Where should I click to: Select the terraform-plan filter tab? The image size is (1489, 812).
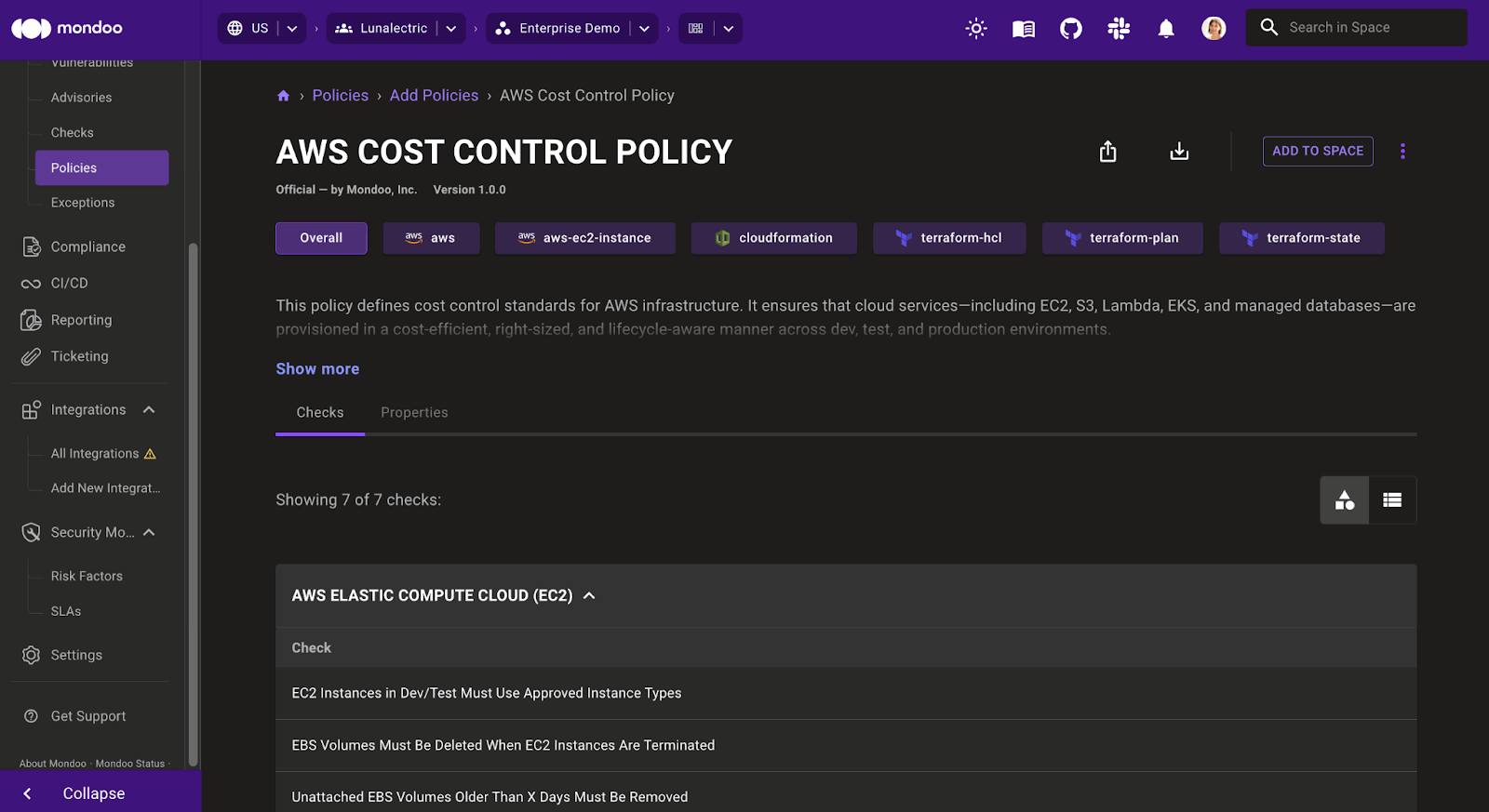pyautogui.click(x=1121, y=238)
